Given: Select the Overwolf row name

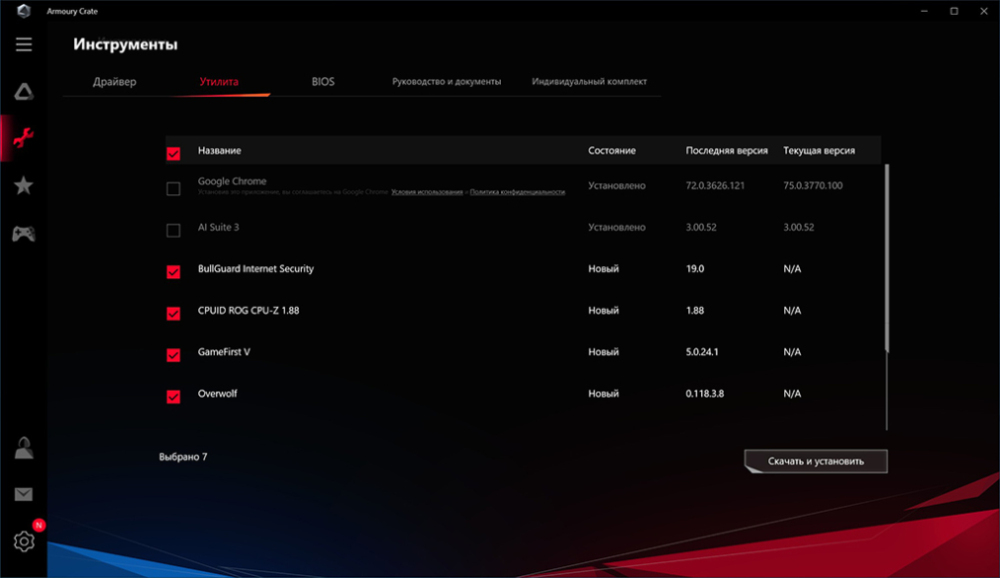Looking at the screenshot, I should click(217, 394).
